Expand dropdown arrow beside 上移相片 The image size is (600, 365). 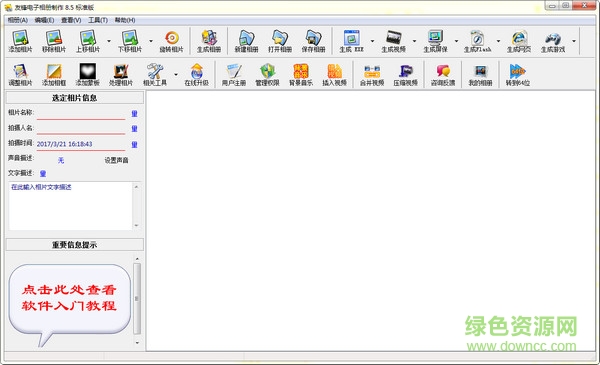pos(109,41)
